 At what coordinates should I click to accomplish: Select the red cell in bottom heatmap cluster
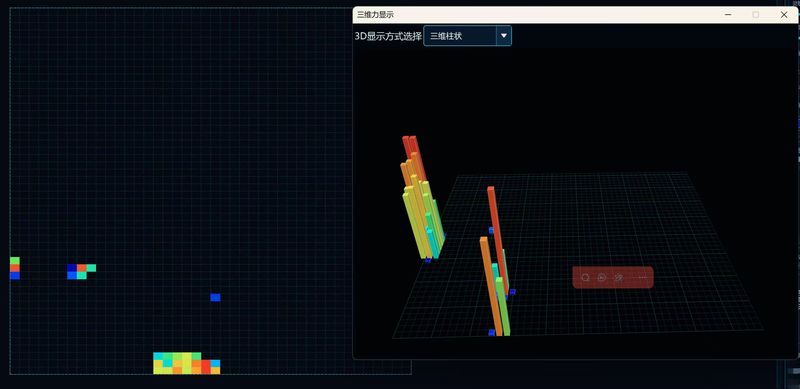point(206,366)
